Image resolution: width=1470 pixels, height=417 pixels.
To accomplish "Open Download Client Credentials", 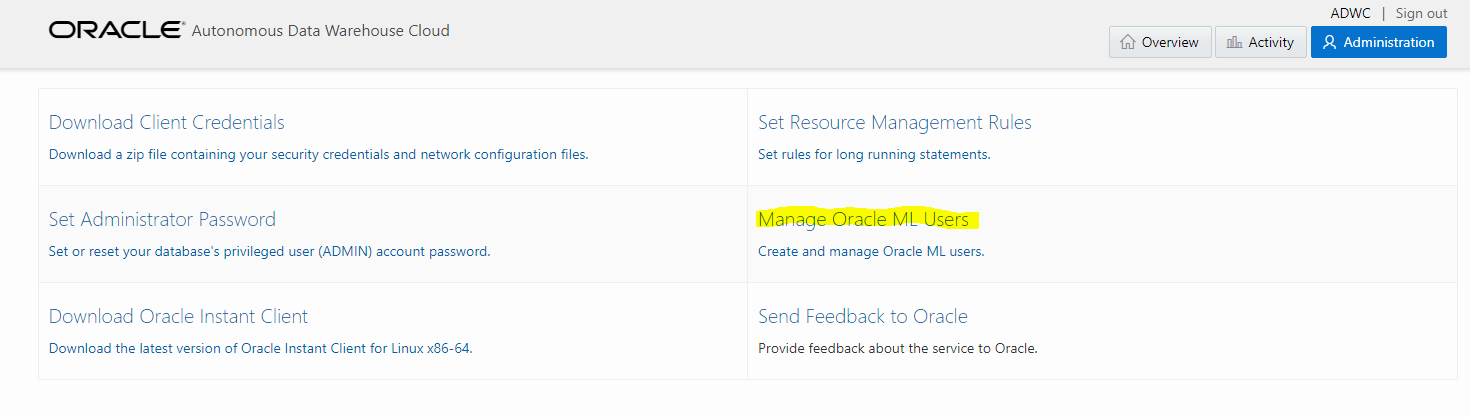I will click(x=167, y=122).
